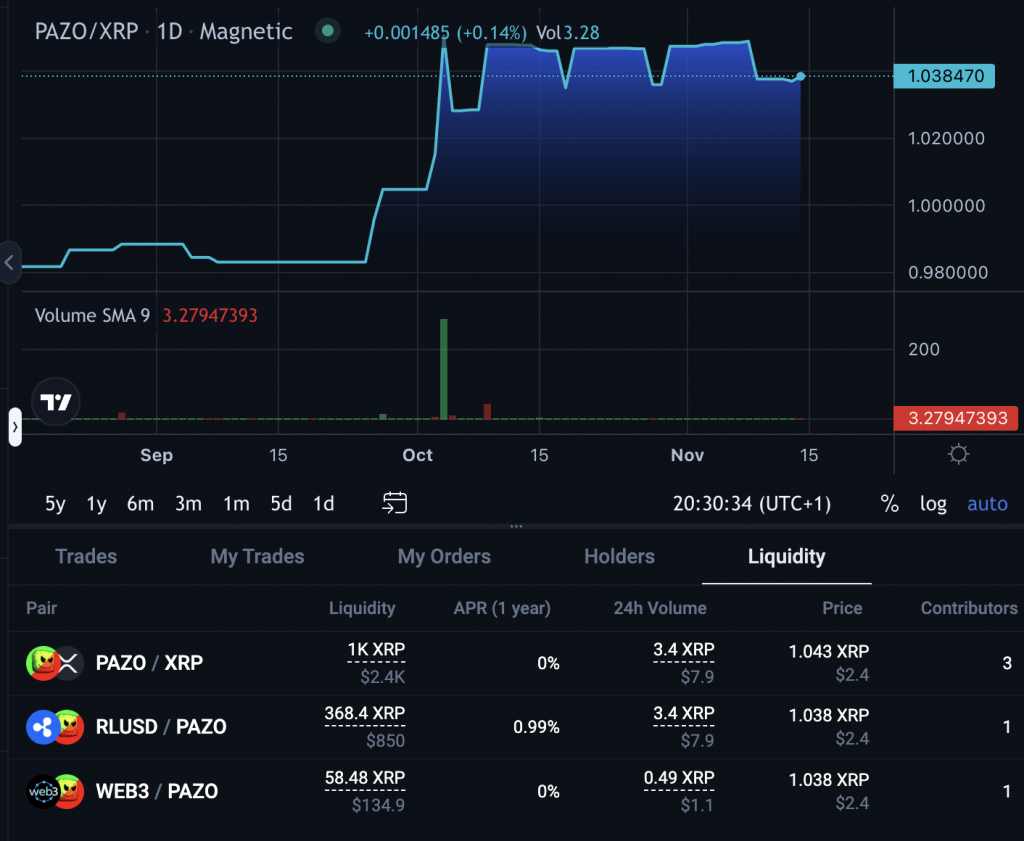
Task: Click the 1.038470 current price label
Action: [x=944, y=76]
